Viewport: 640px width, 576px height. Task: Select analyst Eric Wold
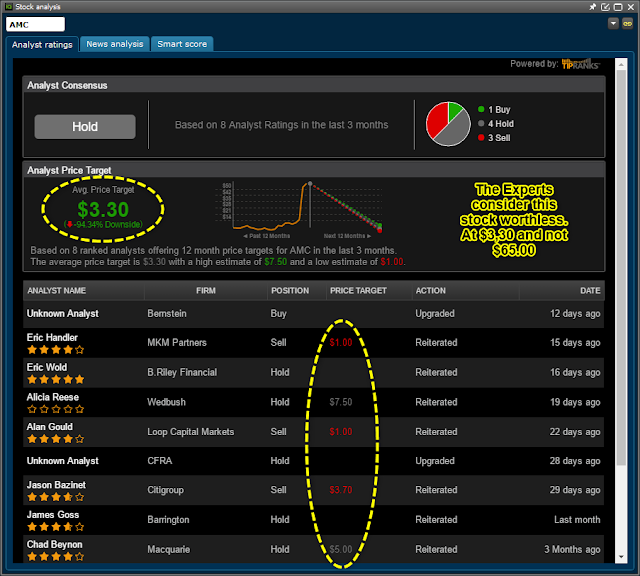click(47, 367)
